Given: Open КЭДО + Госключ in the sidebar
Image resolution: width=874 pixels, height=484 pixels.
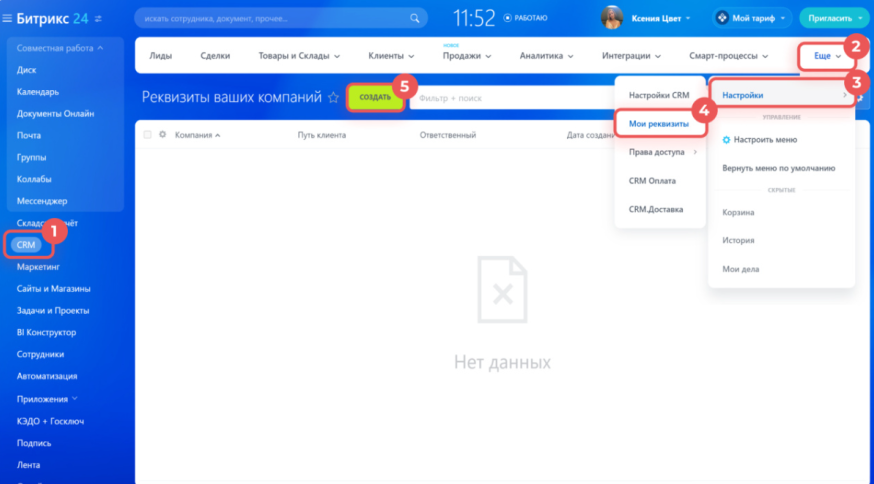Looking at the screenshot, I should (50, 421).
